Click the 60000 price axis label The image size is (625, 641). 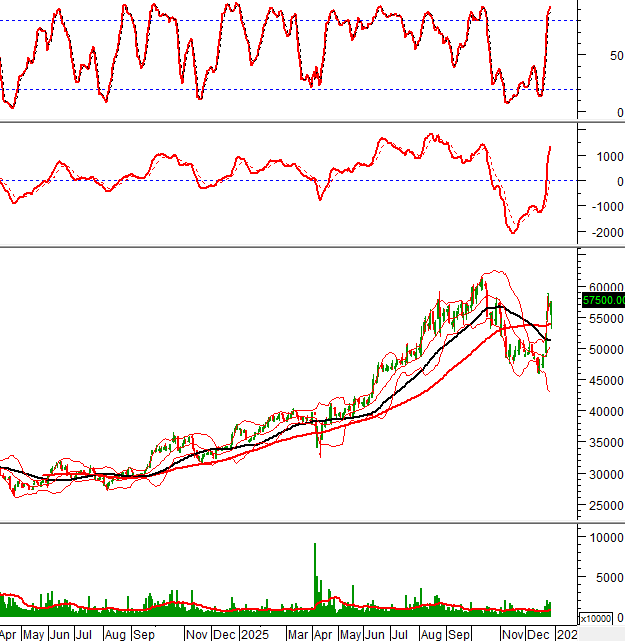click(601, 287)
